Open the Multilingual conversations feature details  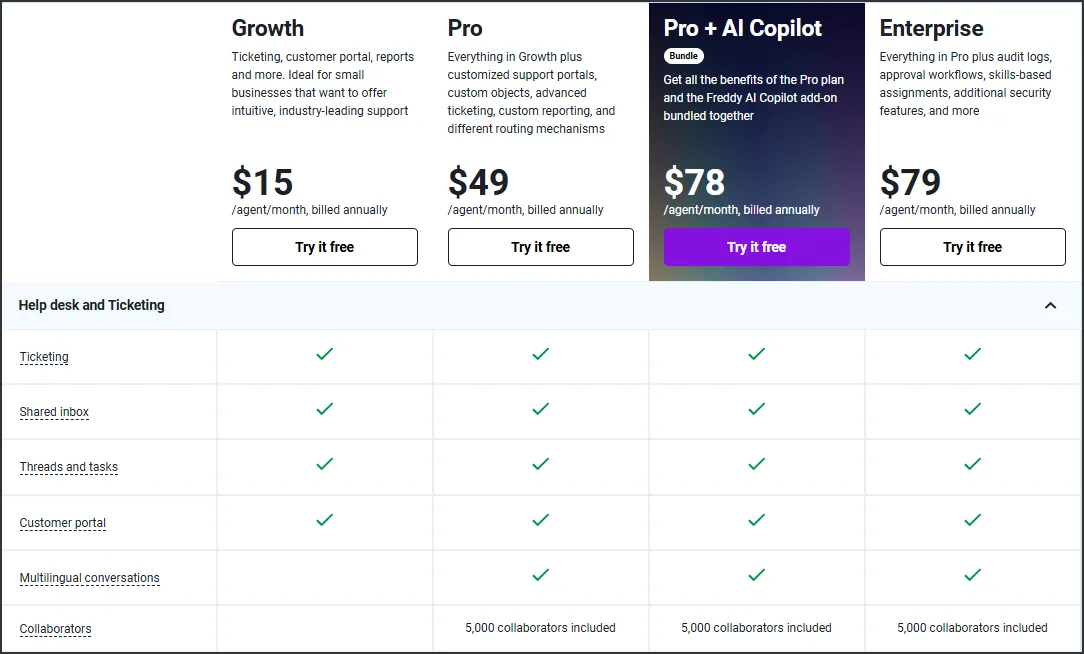click(x=89, y=578)
